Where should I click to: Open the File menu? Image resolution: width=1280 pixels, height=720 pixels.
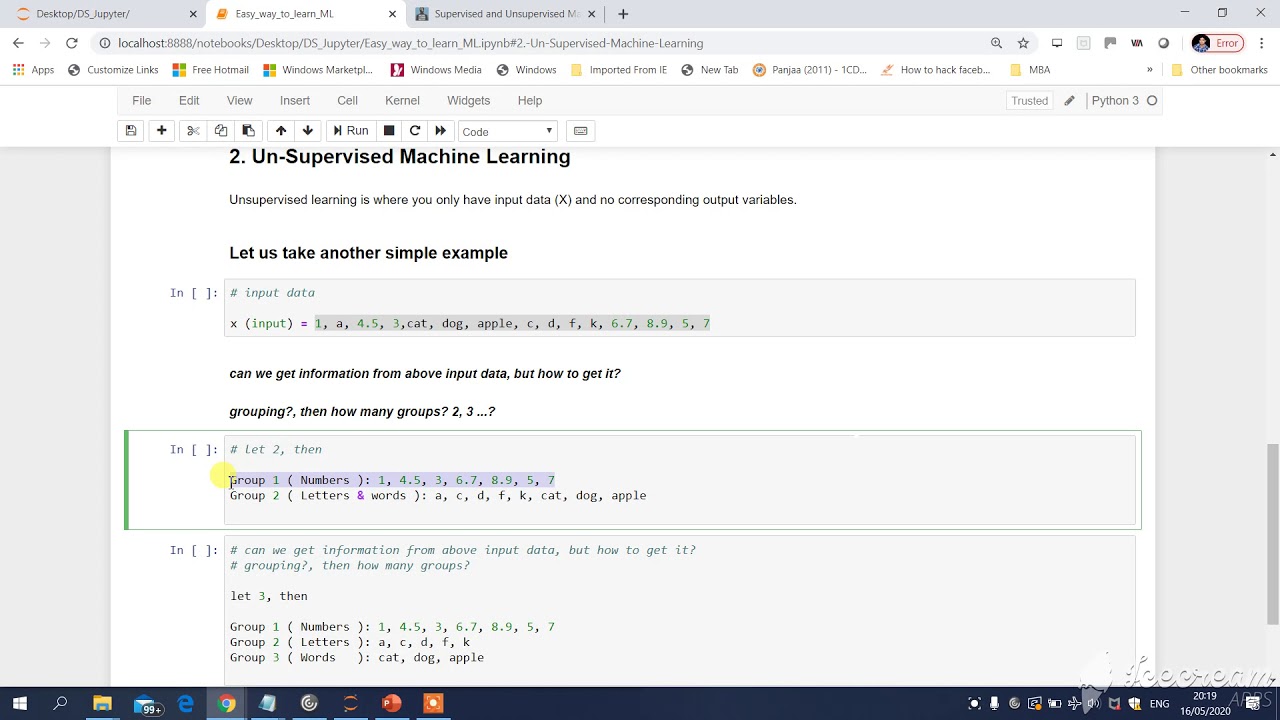pyautogui.click(x=141, y=100)
